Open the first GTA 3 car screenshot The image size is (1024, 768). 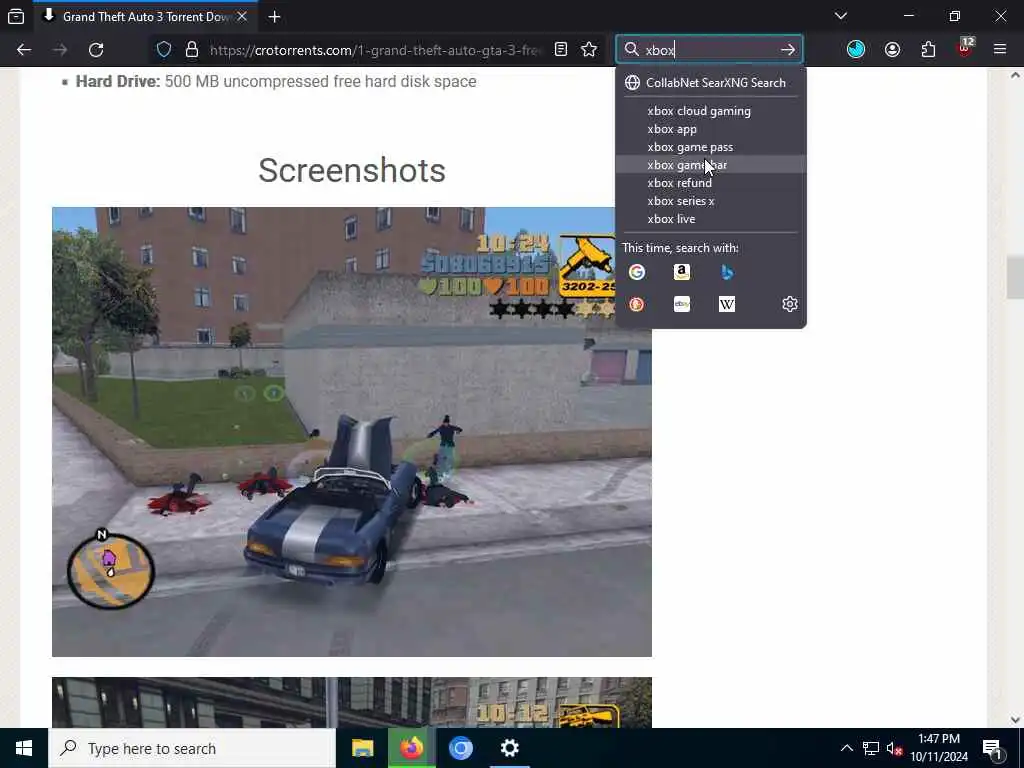[x=351, y=432]
